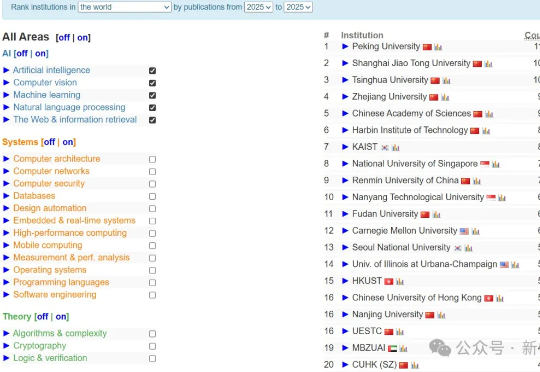Open the ending year 2025 dropdown
540x372 pixels.
point(298,7)
